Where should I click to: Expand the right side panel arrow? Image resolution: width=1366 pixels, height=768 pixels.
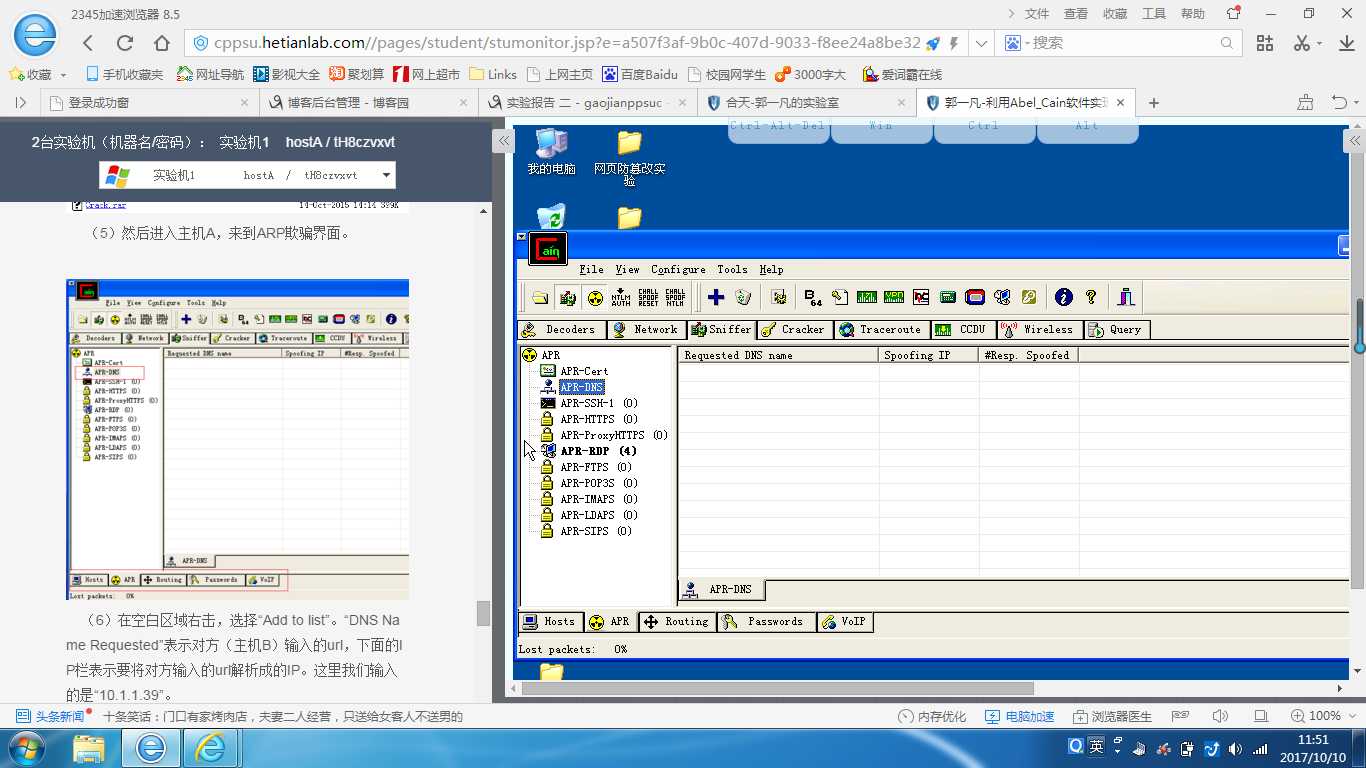(1355, 141)
